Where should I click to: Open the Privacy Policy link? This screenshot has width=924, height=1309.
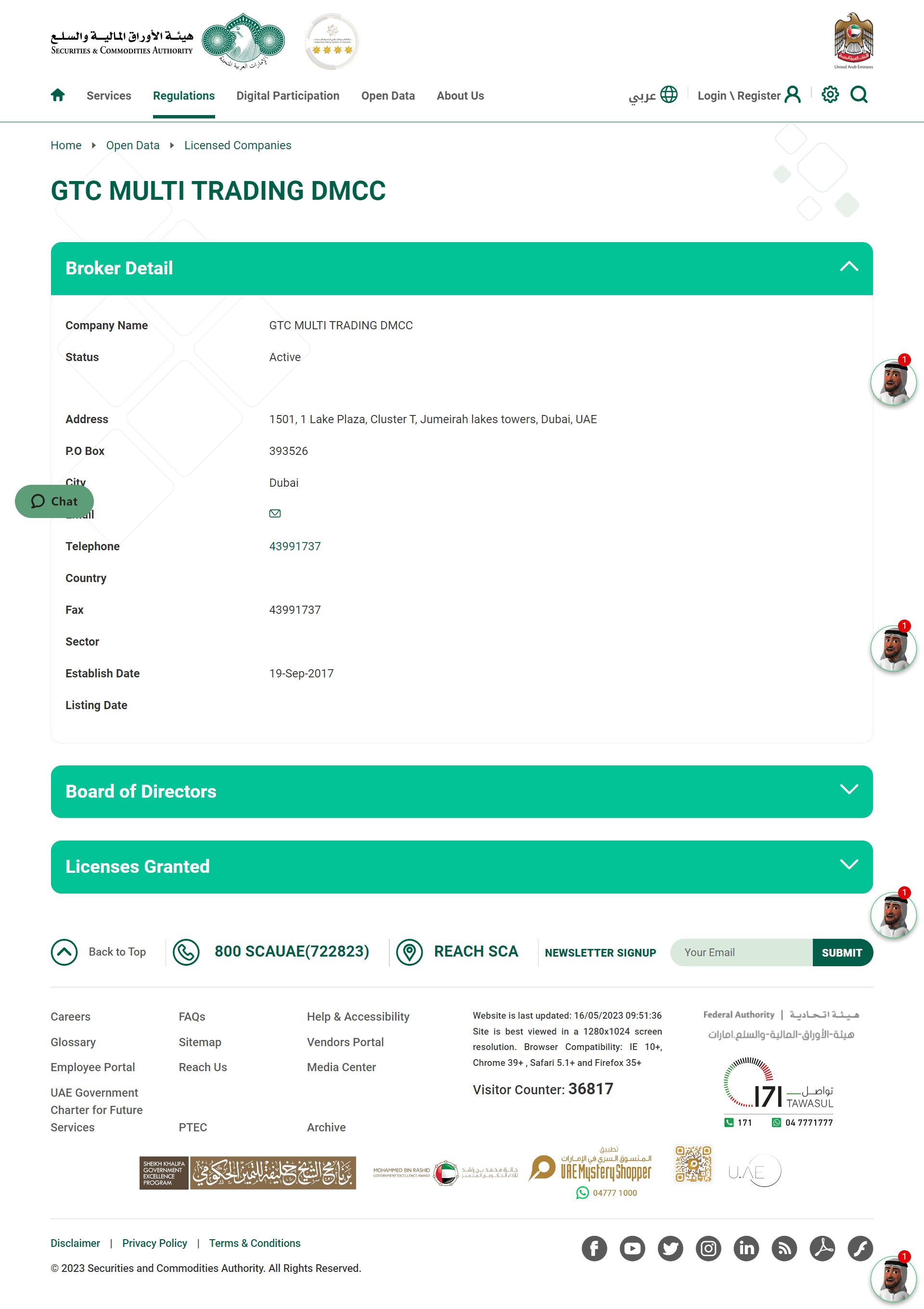(x=154, y=1243)
